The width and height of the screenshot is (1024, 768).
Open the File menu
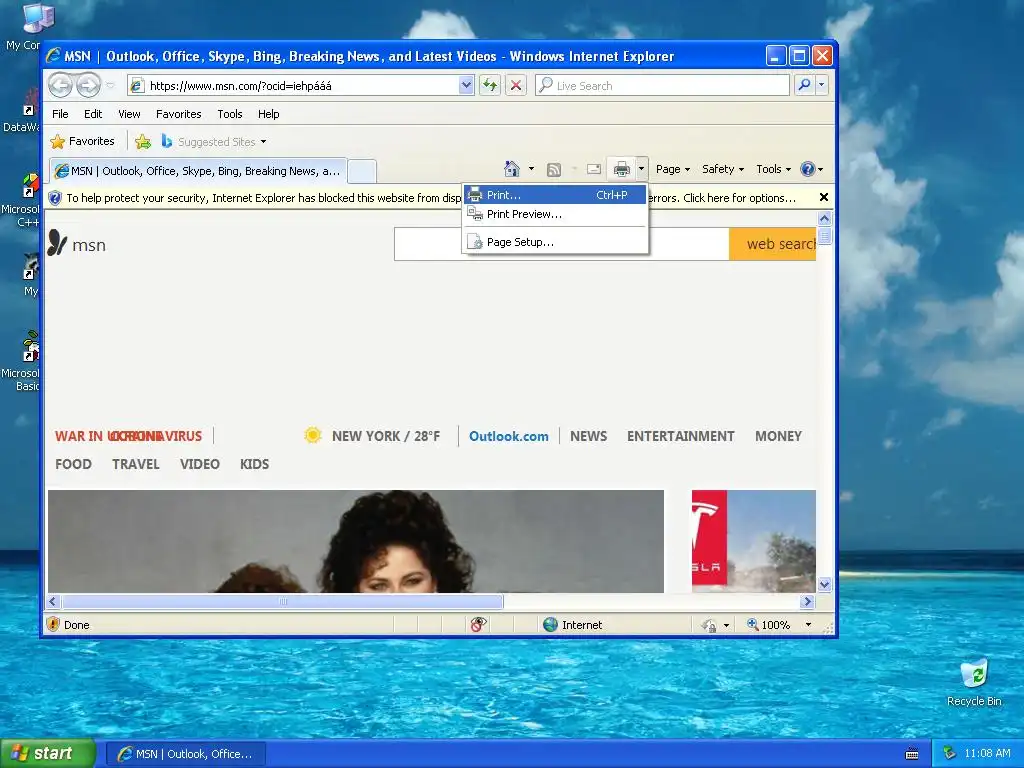tap(60, 114)
